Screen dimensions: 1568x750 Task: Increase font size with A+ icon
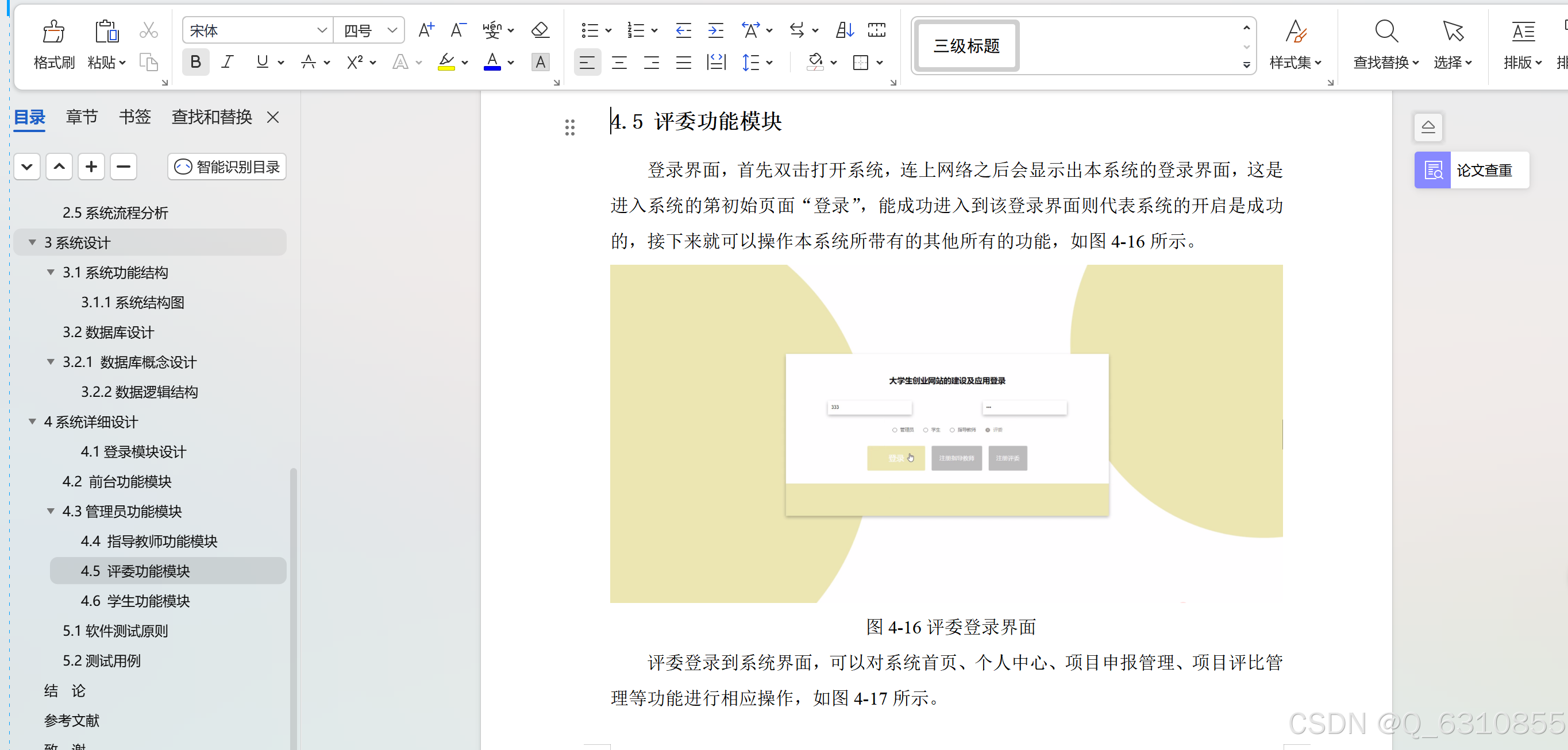tap(426, 30)
